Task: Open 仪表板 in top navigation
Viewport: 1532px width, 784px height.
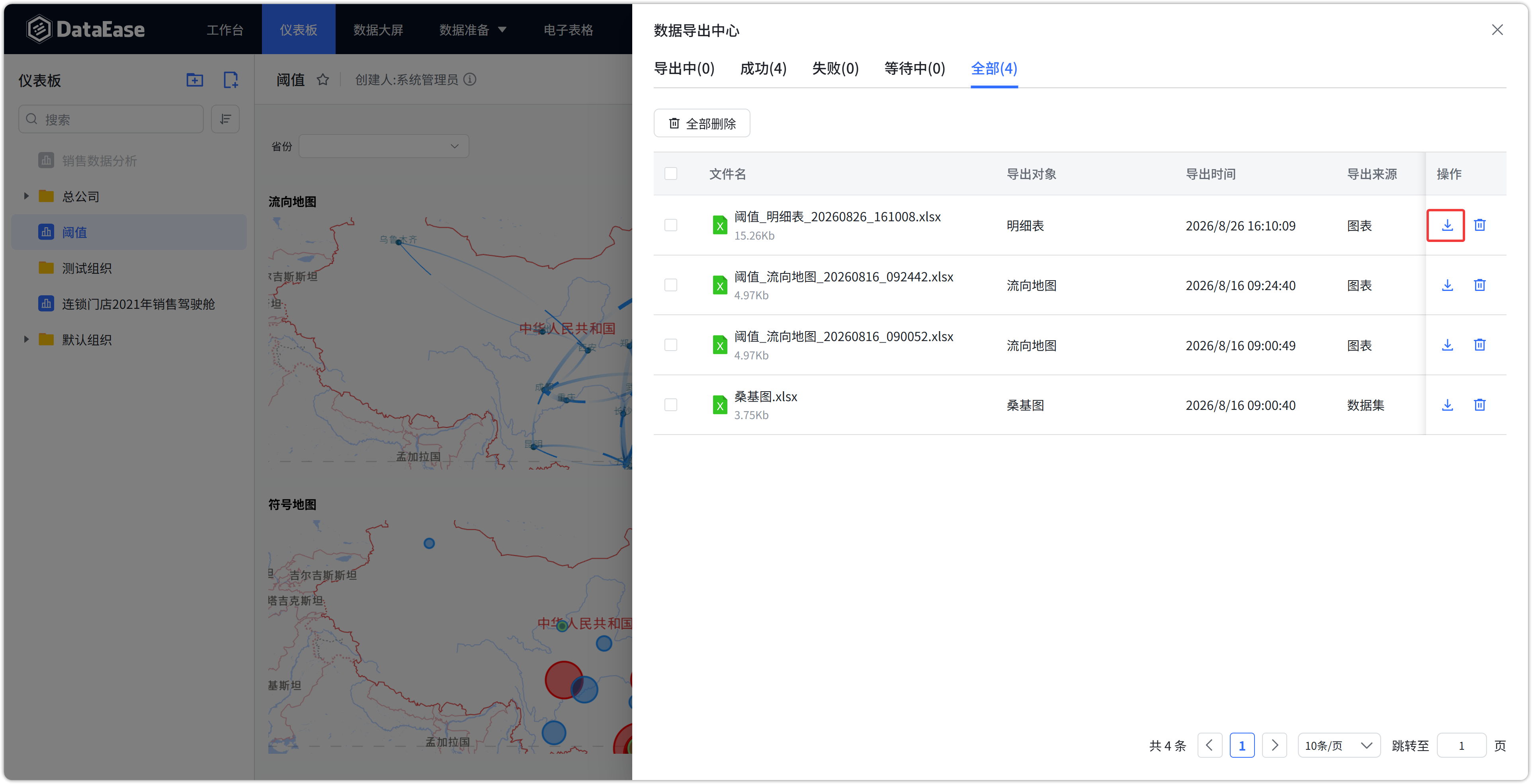Action: click(x=299, y=30)
